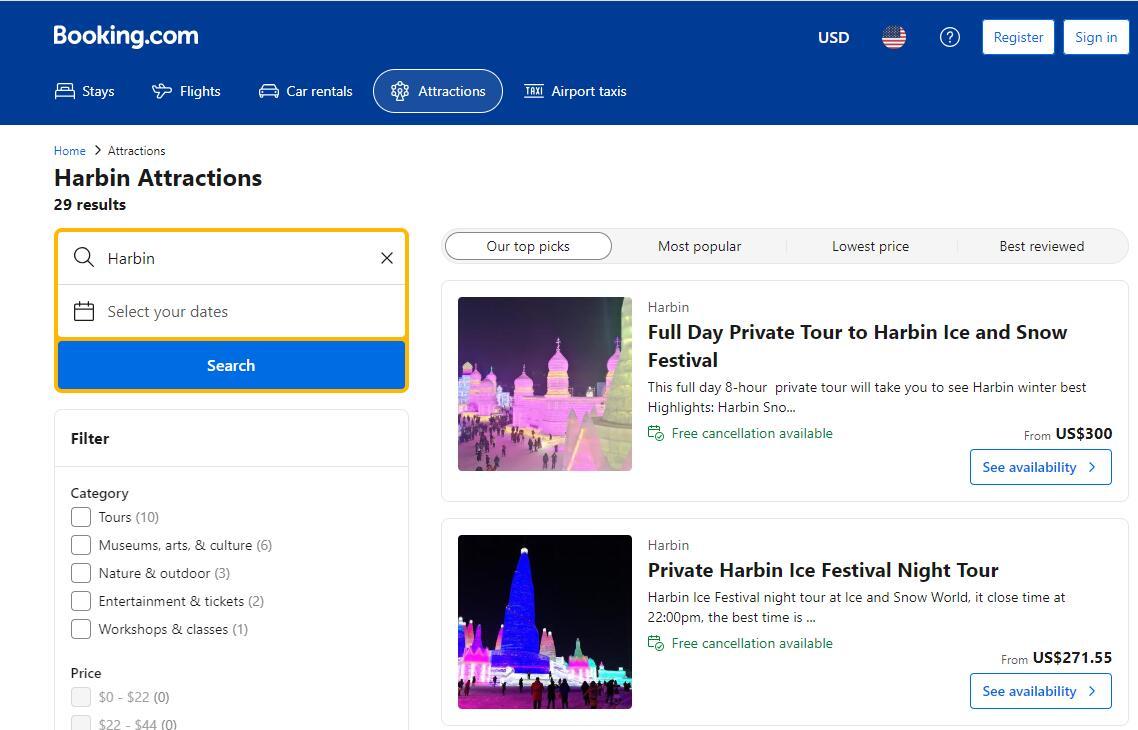This screenshot has width=1138, height=730.
Task: Click the Home breadcrumb link
Action: [69, 151]
